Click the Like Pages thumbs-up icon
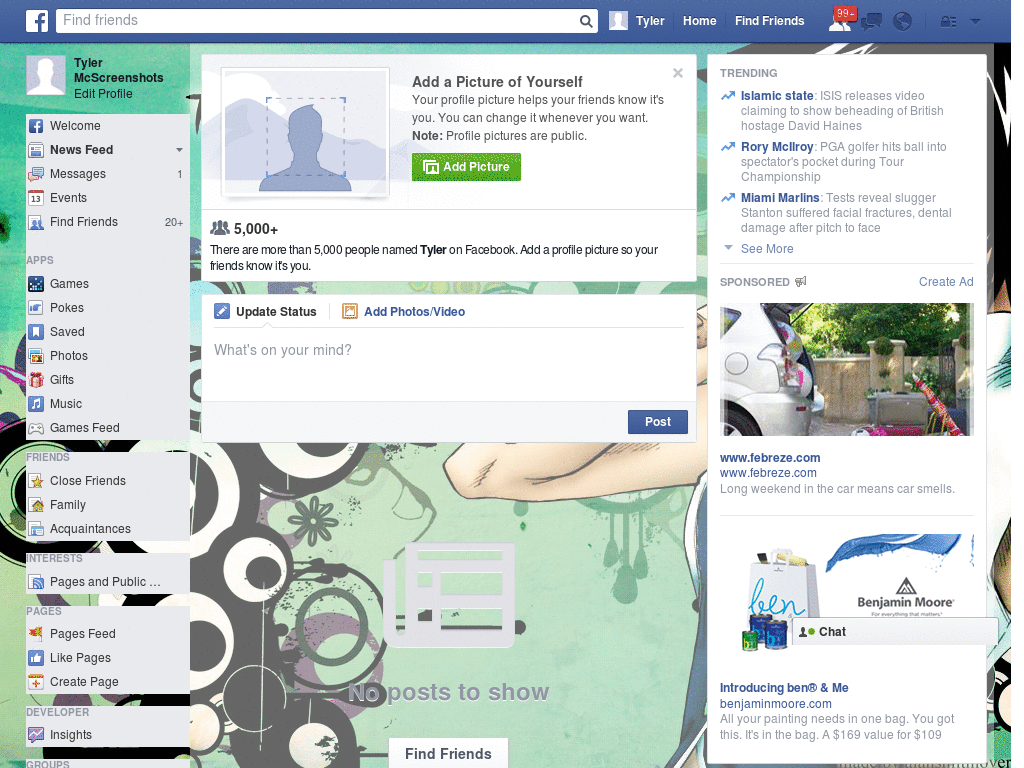Image resolution: width=1024 pixels, height=768 pixels. click(x=36, y=658)
